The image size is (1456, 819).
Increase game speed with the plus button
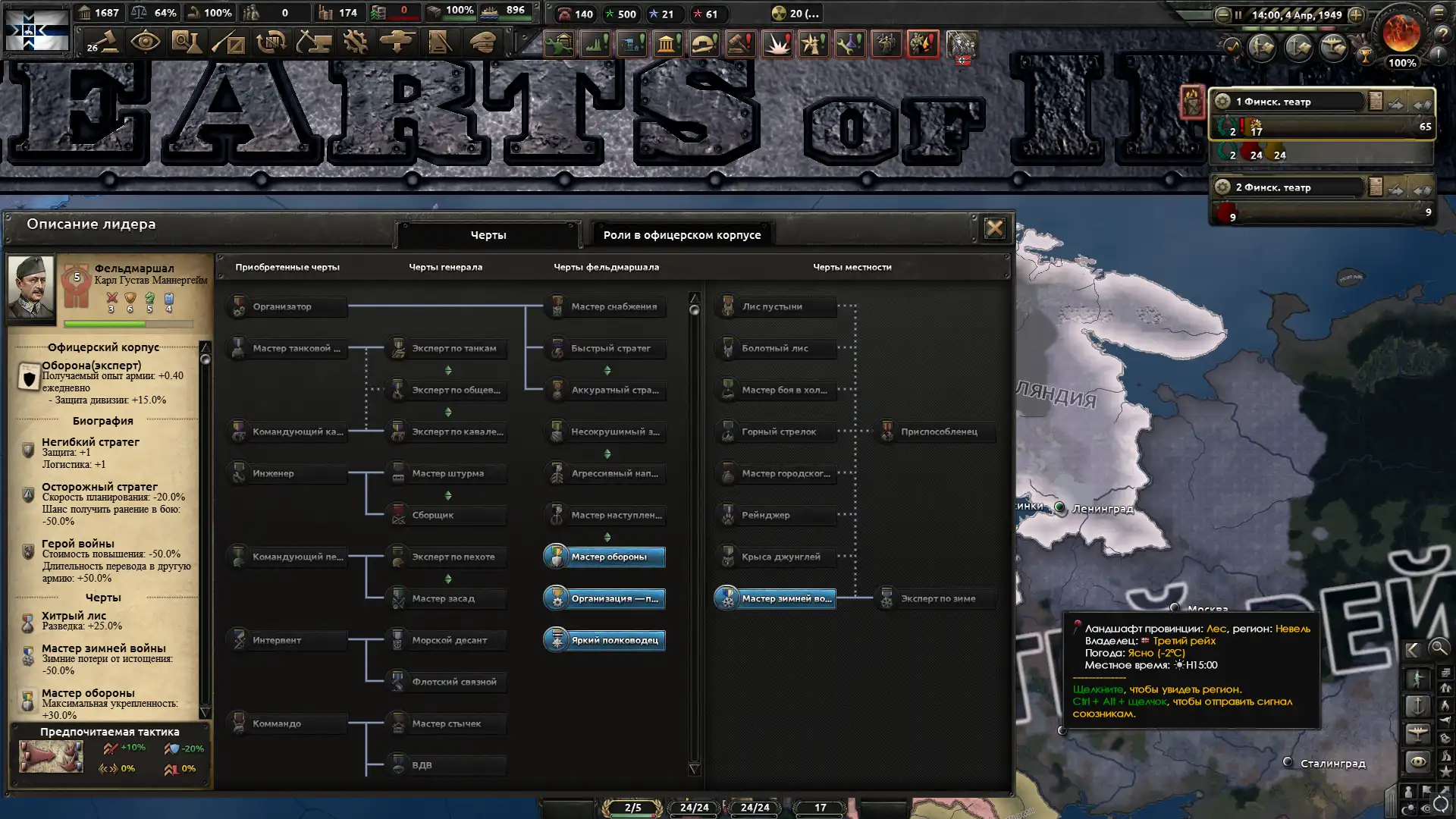click(x=1356, y=14)
